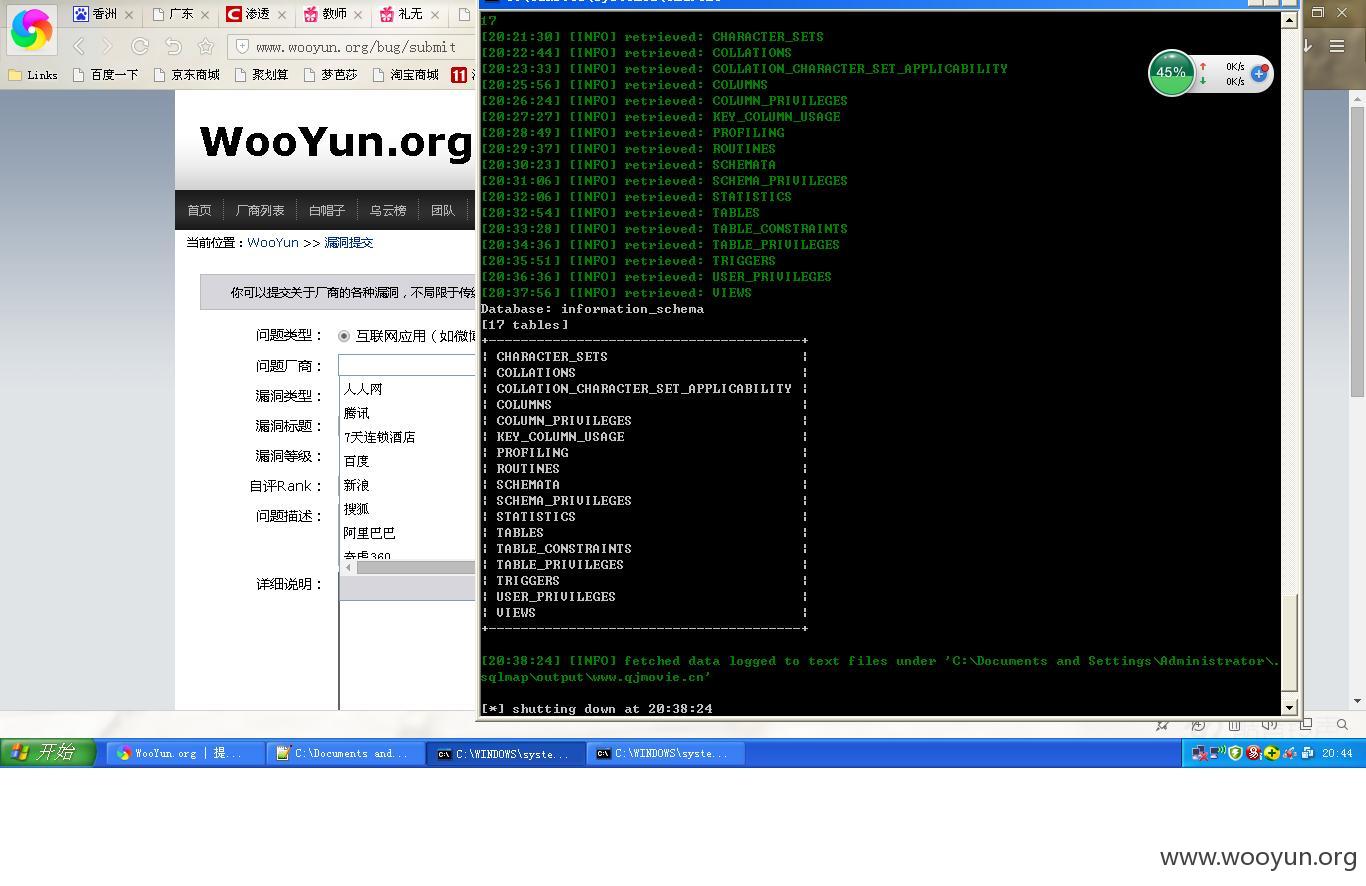This screenshot has width=1366, height=886.
Task: Click the tray icon left of the clock
Action: point(1307,753)
